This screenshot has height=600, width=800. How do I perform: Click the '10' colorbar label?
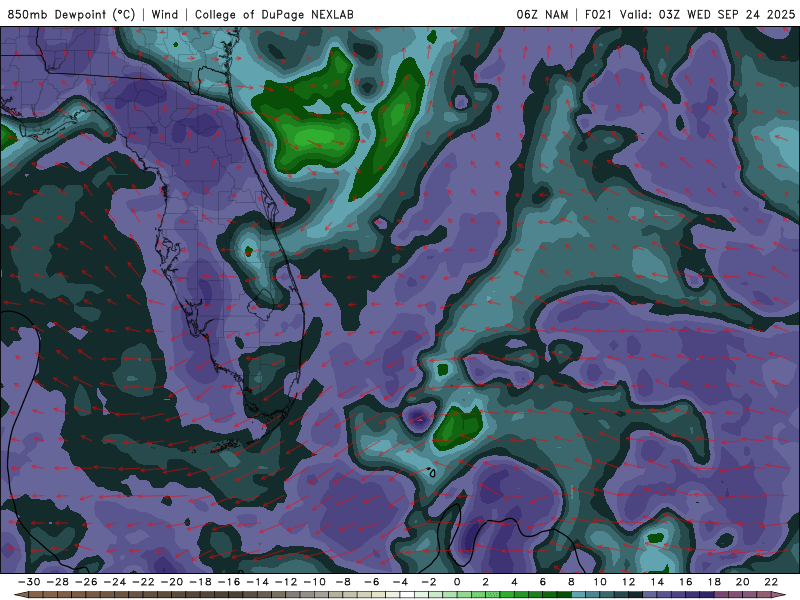[600, 582]
